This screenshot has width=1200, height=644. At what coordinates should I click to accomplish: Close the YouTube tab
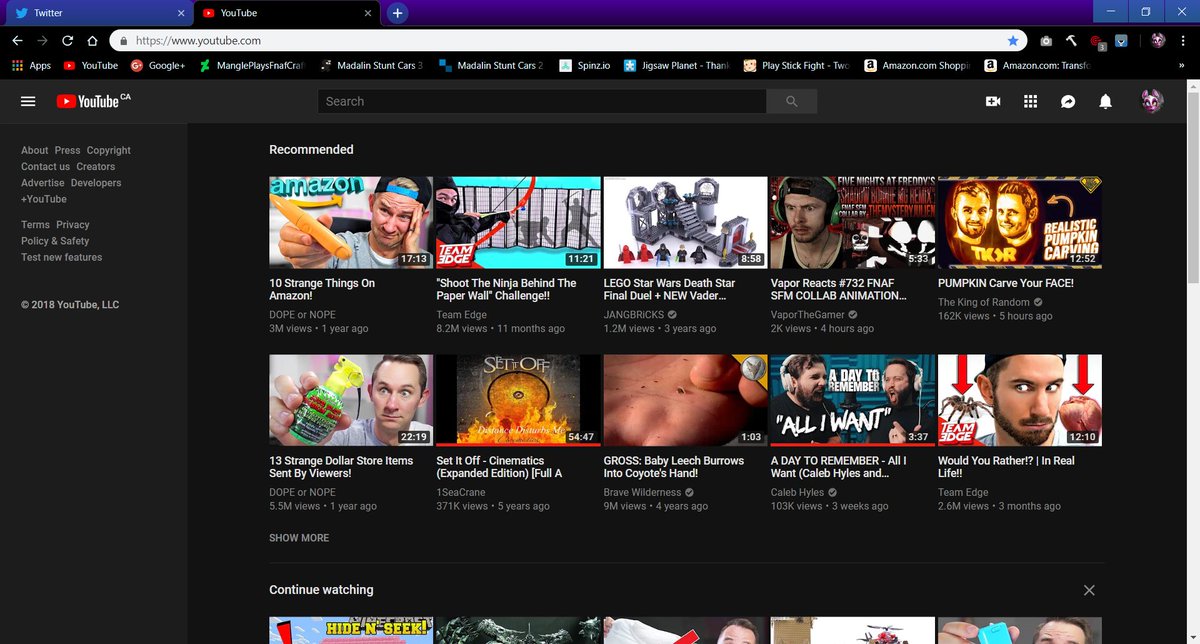pyautogui.click(x=368, y=13)
